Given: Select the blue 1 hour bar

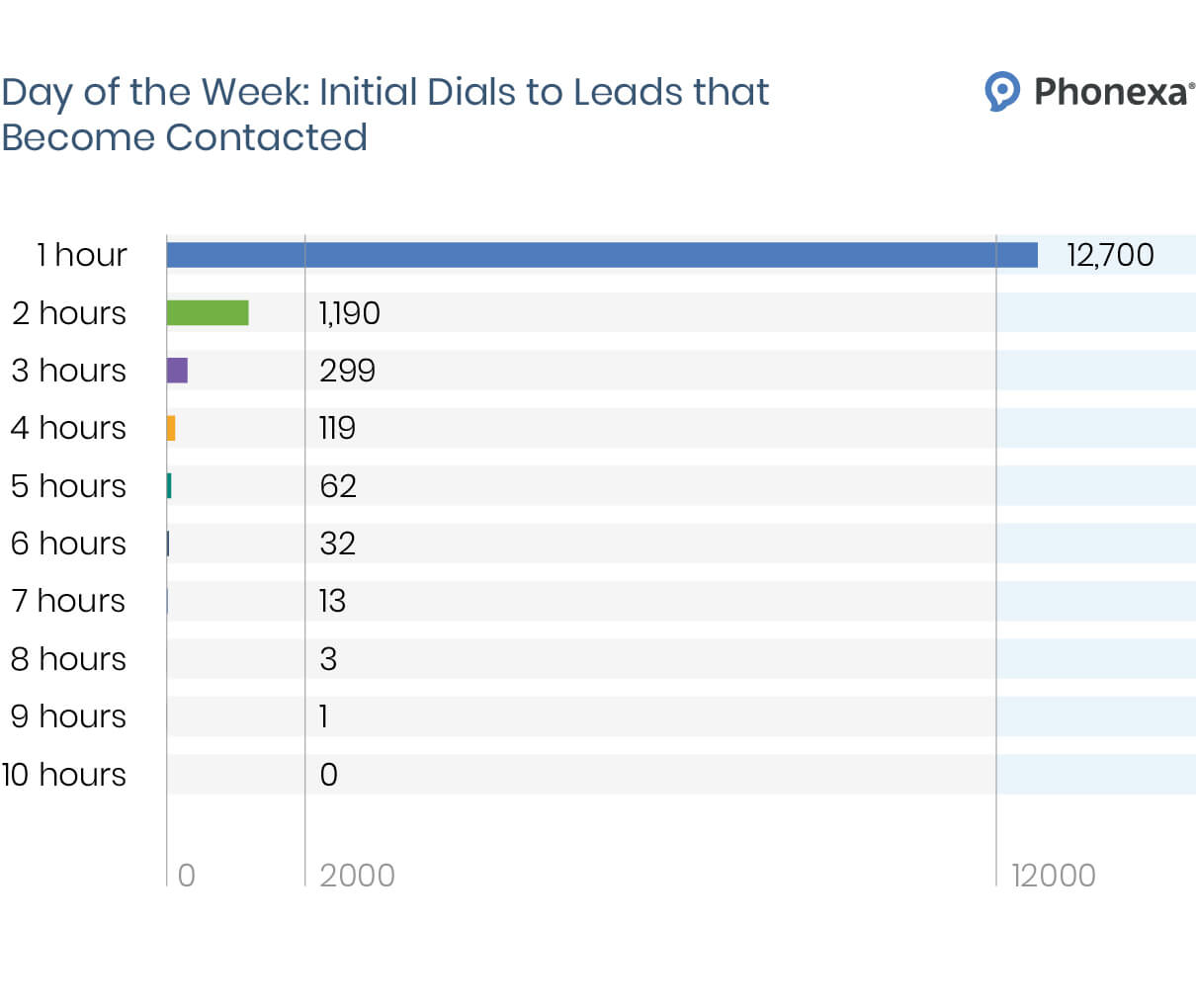Looking at the screenshot, I should (x=601, y=255).
